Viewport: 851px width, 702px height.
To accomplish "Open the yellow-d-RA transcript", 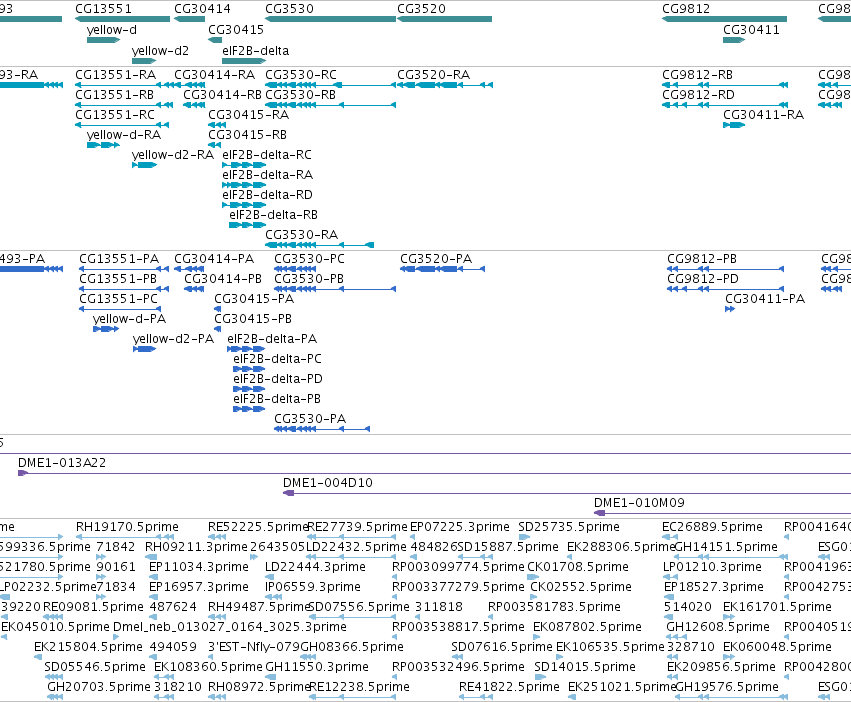I will 104,145.
